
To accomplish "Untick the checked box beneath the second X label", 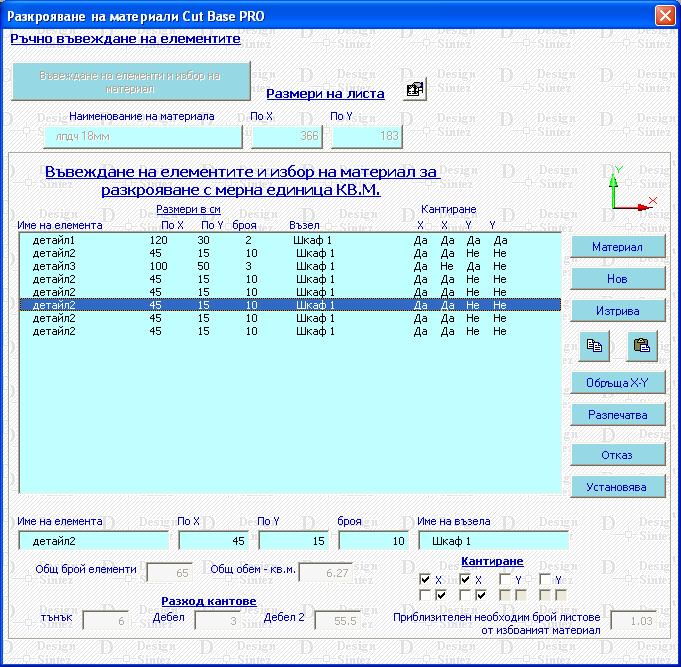I will coord(481,595).
